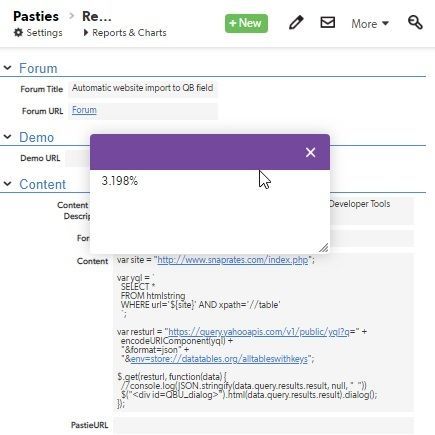Collapse the Demo section chevron
Viewport: 435px width, 435px height.
[x=7, y=137]
